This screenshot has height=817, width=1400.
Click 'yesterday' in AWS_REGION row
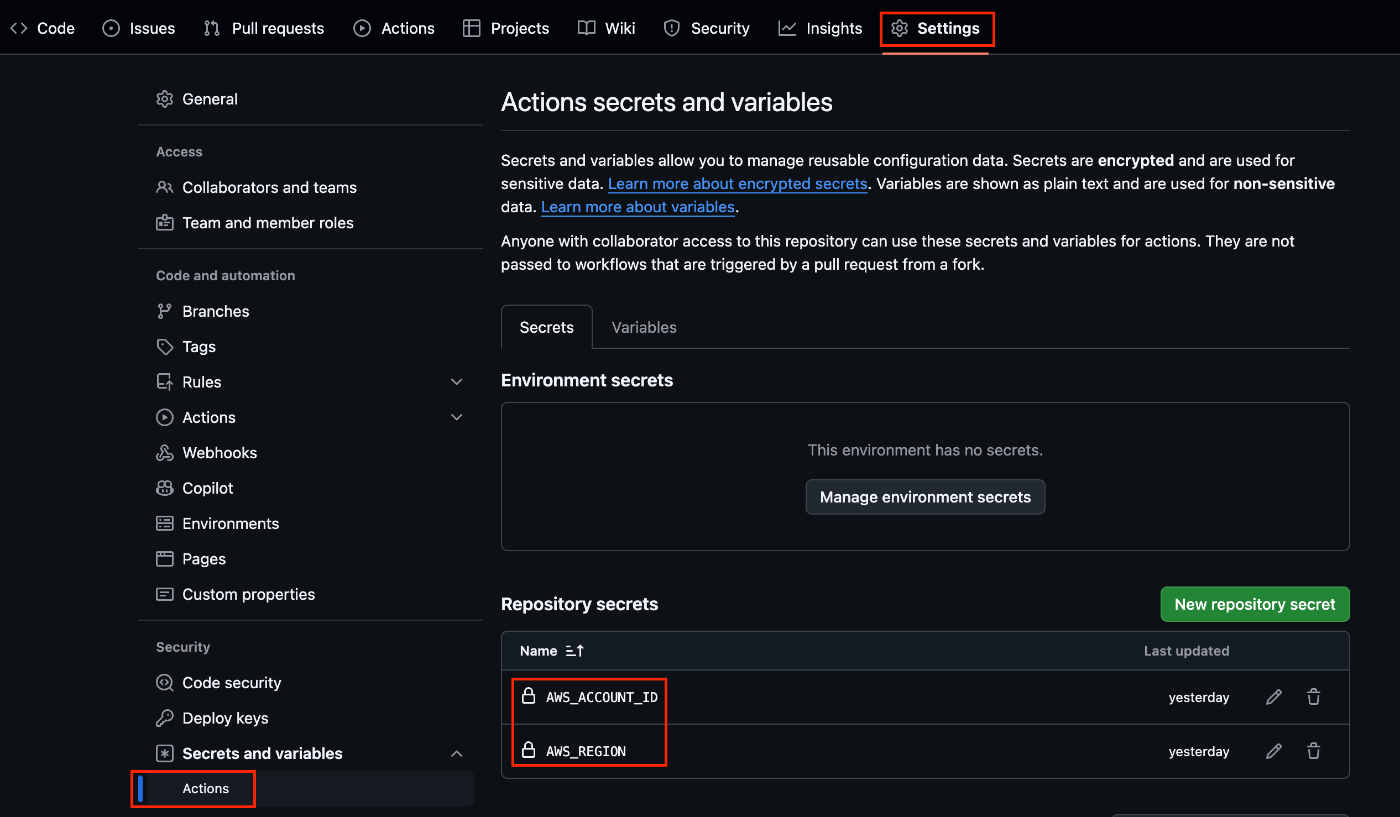[1199, 751]
